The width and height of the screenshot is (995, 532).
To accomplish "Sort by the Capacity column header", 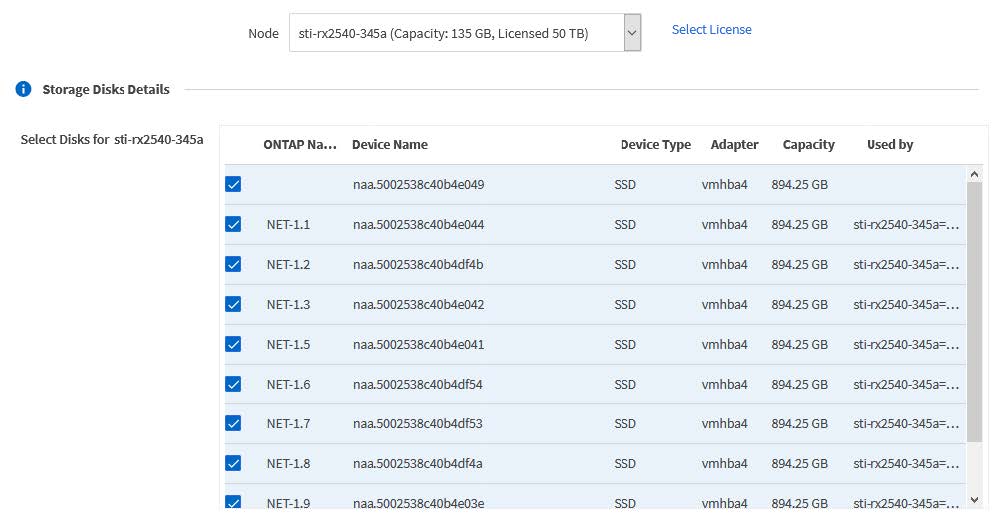I will [808, 145].
